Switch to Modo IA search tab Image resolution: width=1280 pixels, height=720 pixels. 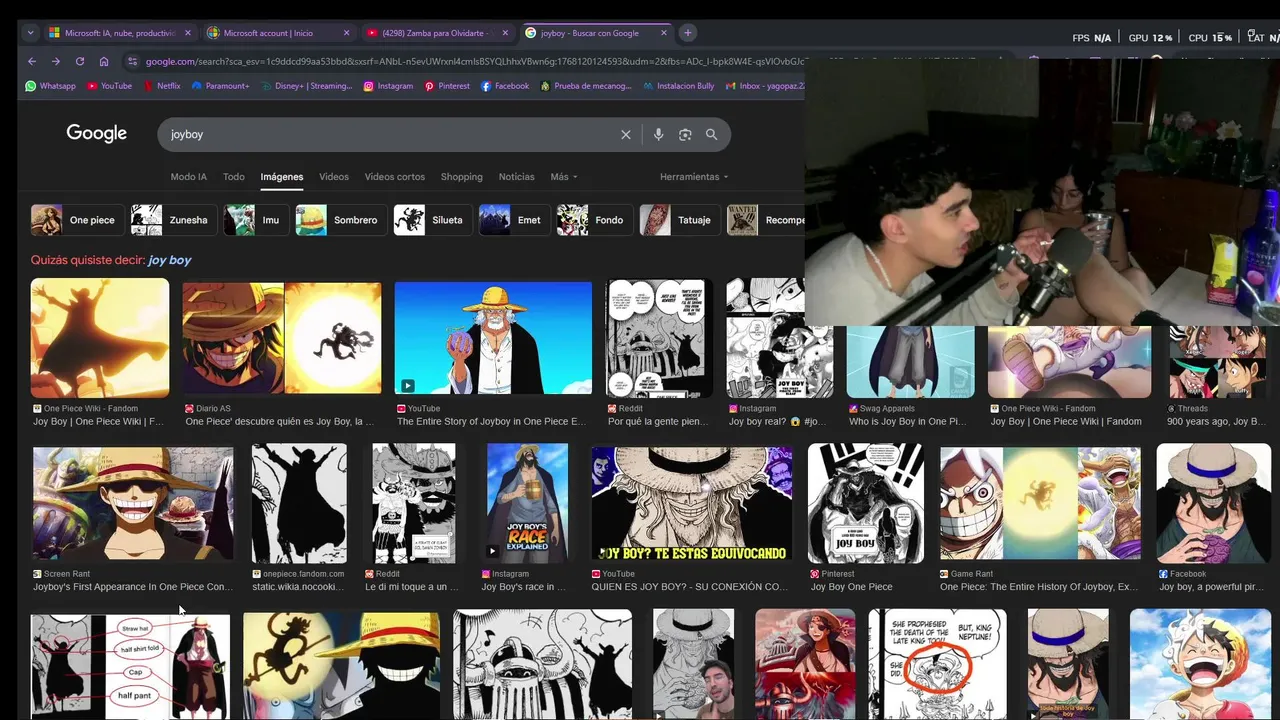188,177
